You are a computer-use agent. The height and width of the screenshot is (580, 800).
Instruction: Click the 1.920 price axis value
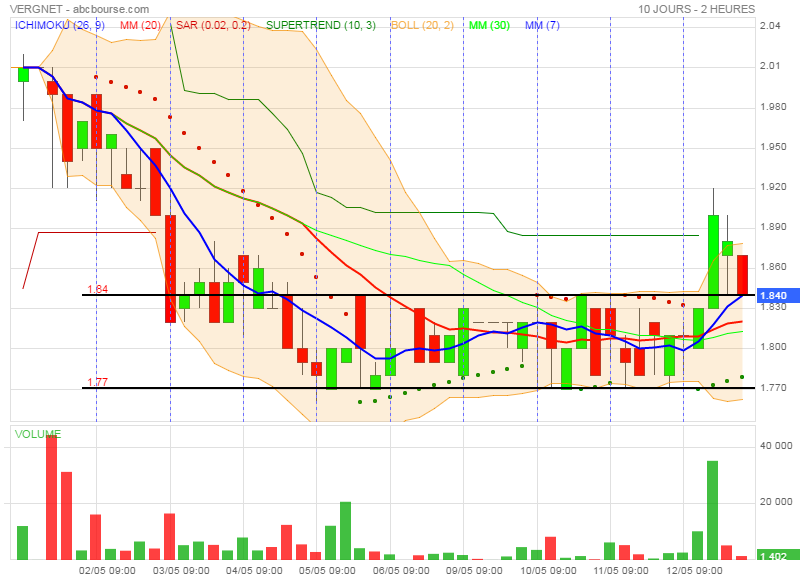(773, 187)
